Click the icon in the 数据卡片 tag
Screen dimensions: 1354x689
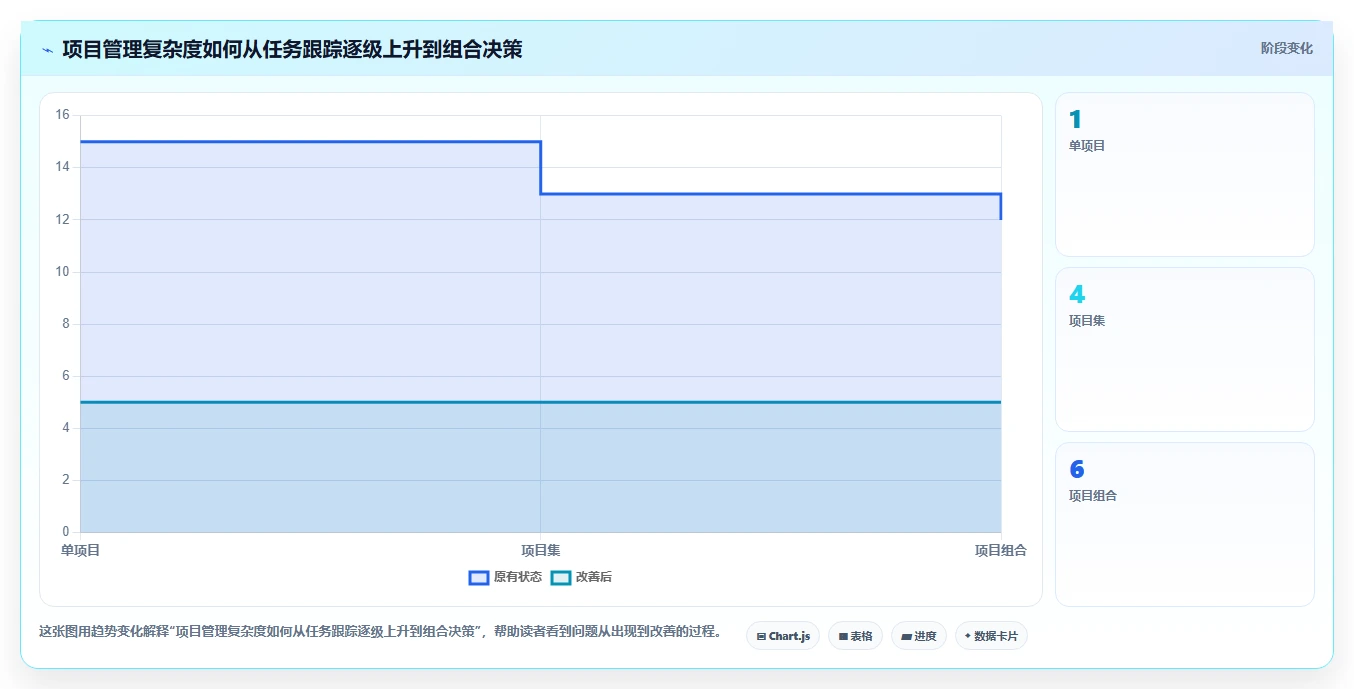click(x=968, y=636)
